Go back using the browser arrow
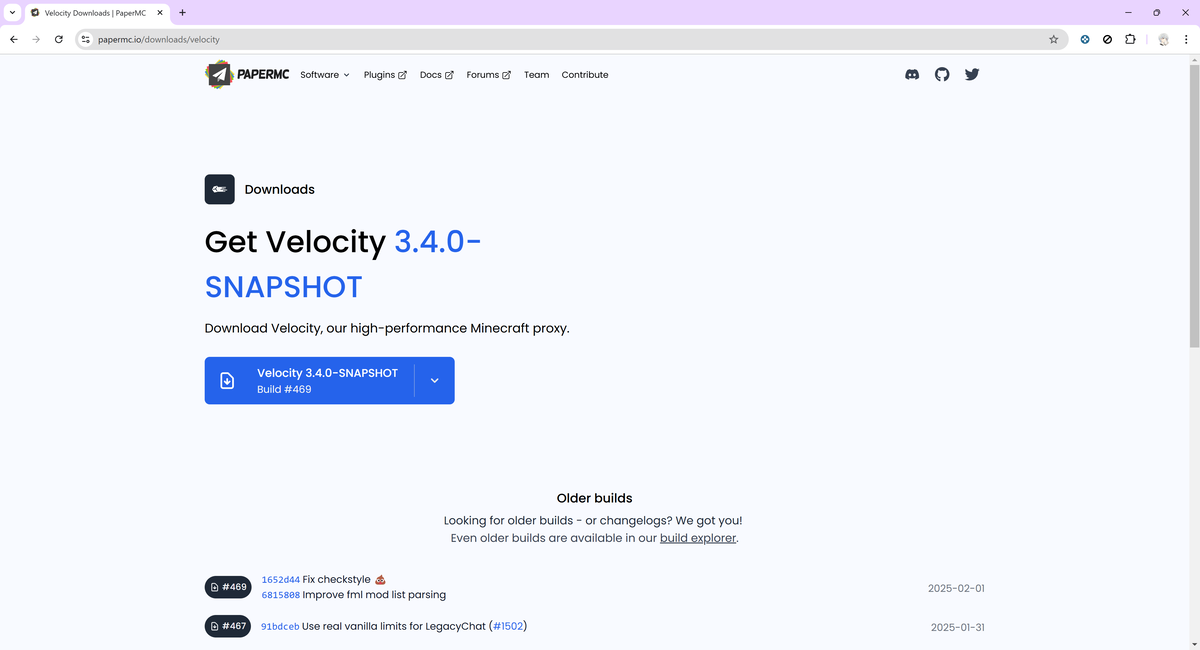The width and height of the screenshot is (1200, 650). 13,39
